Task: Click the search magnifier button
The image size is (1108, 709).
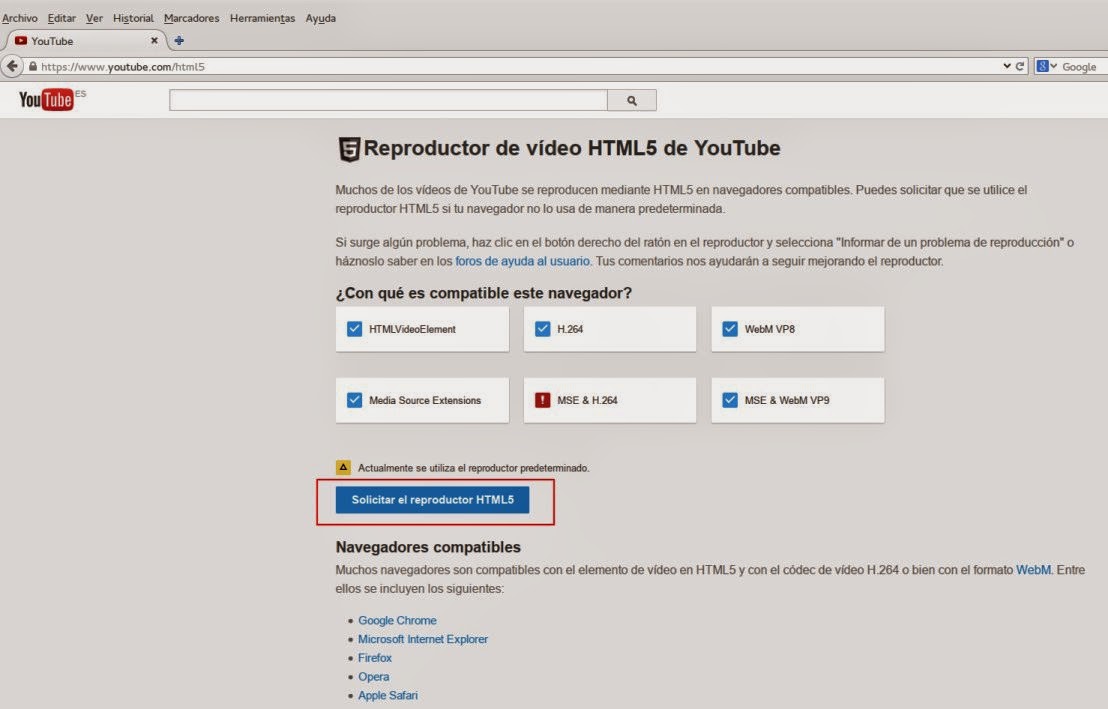Action: tap(632, 100)
